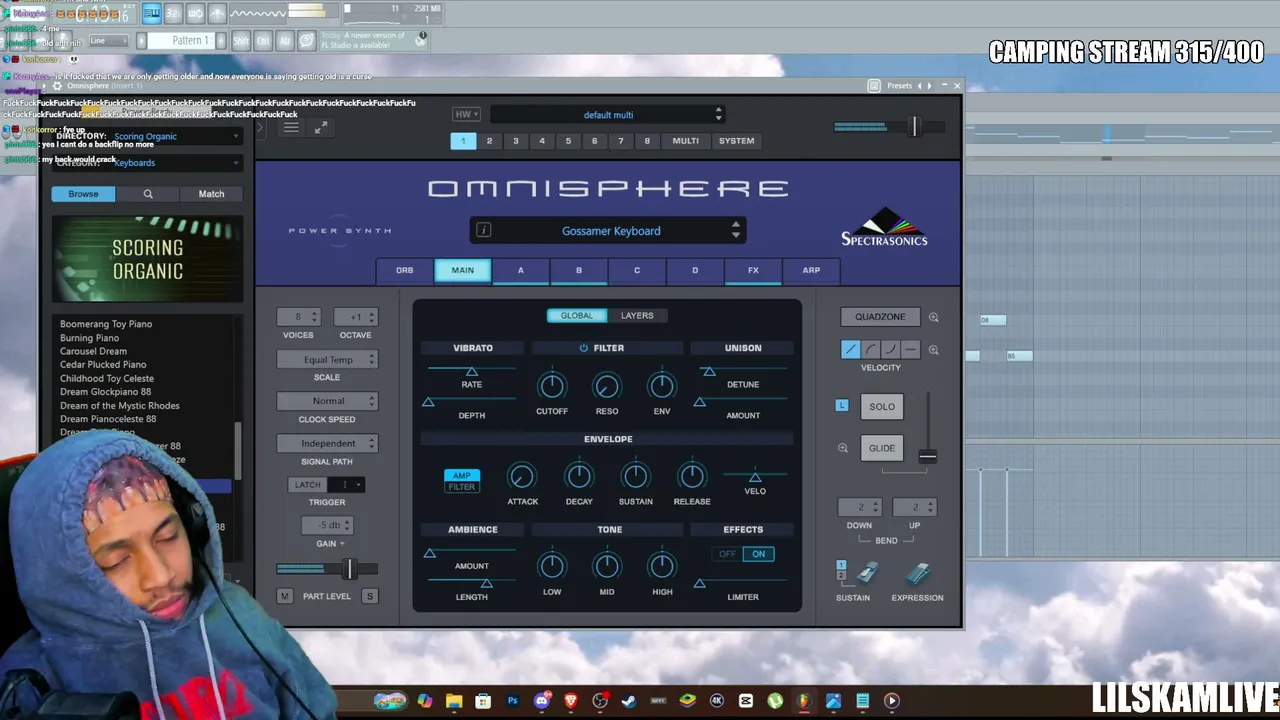1280x720 pixels.
Task: Open the ARP tab
Action: pyautogui.click(x=811, y=270)
